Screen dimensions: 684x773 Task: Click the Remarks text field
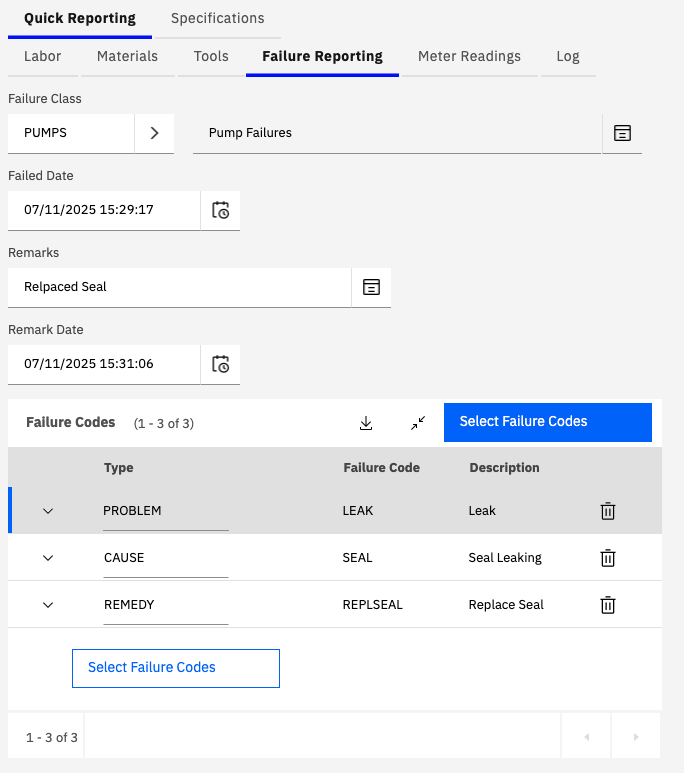[180, 287]
